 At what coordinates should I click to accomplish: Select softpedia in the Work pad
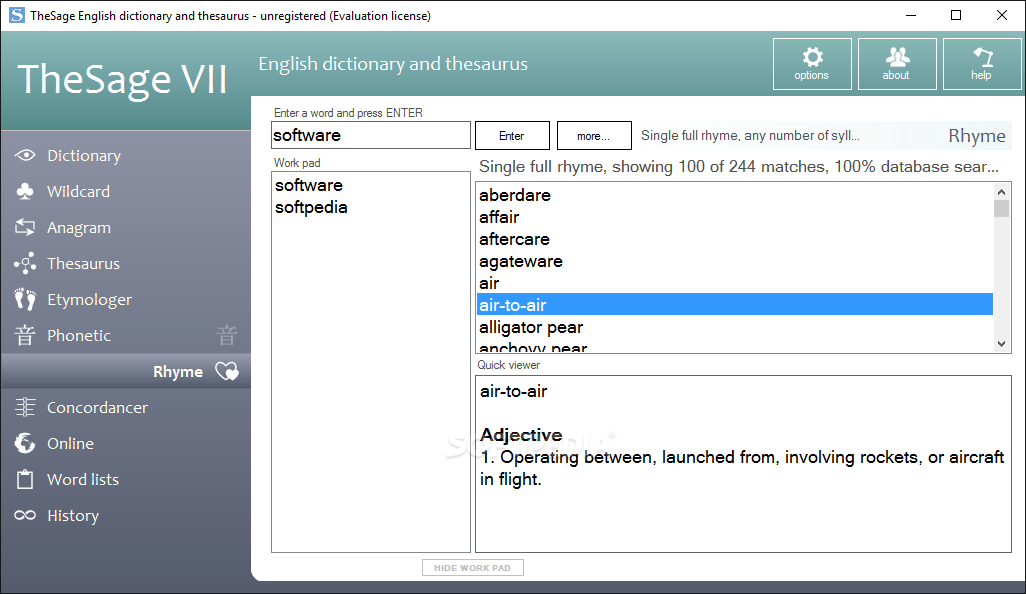coord(311,207)
